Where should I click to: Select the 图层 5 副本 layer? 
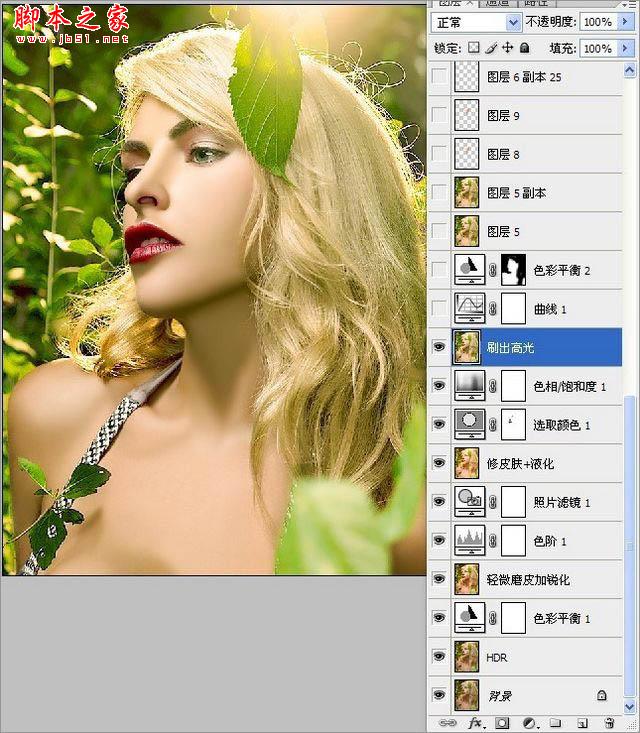tap(536, 193)
